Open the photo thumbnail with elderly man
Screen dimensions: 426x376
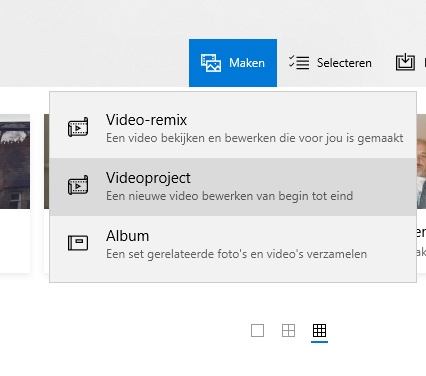point(421,161)
